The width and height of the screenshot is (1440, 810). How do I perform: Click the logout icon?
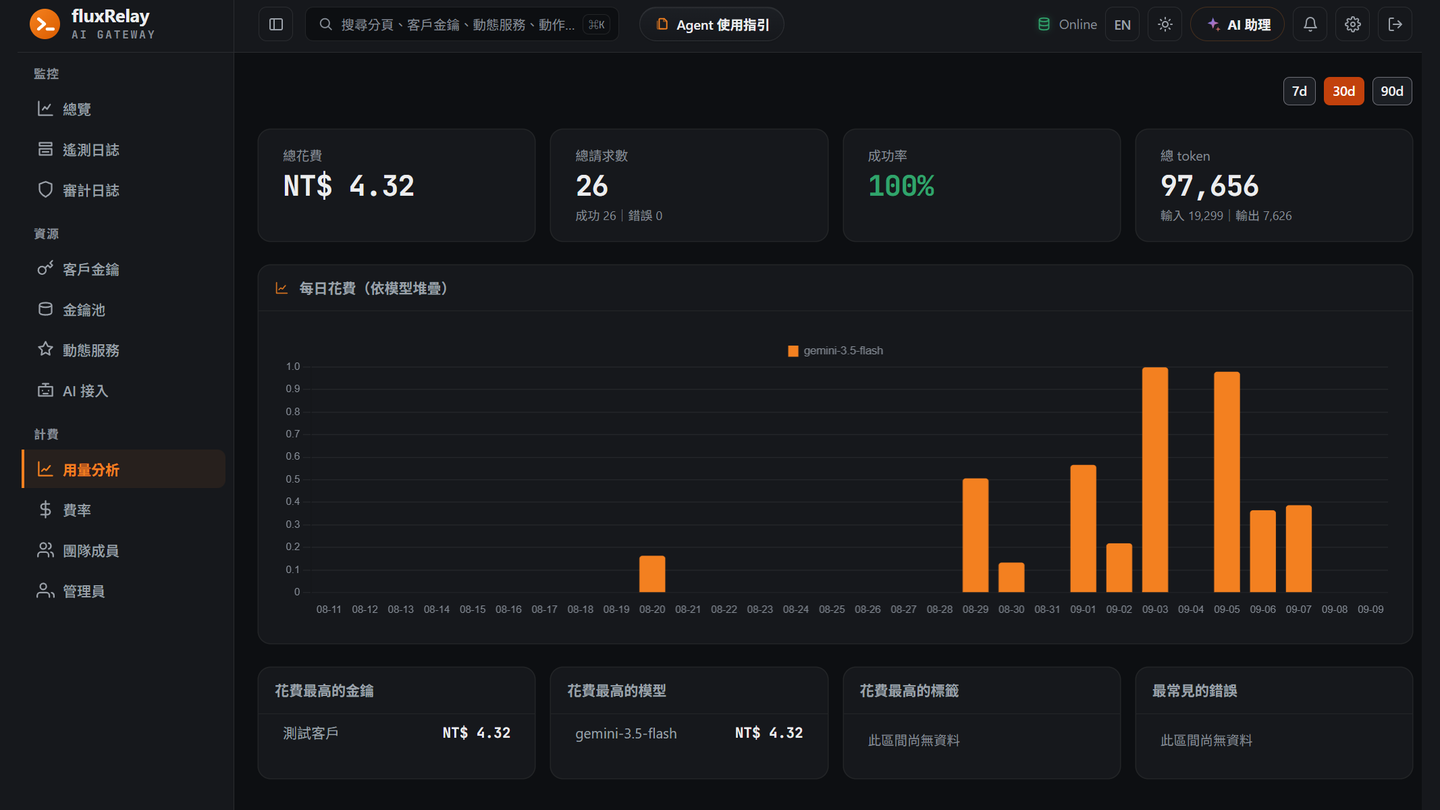(1396, 25)
